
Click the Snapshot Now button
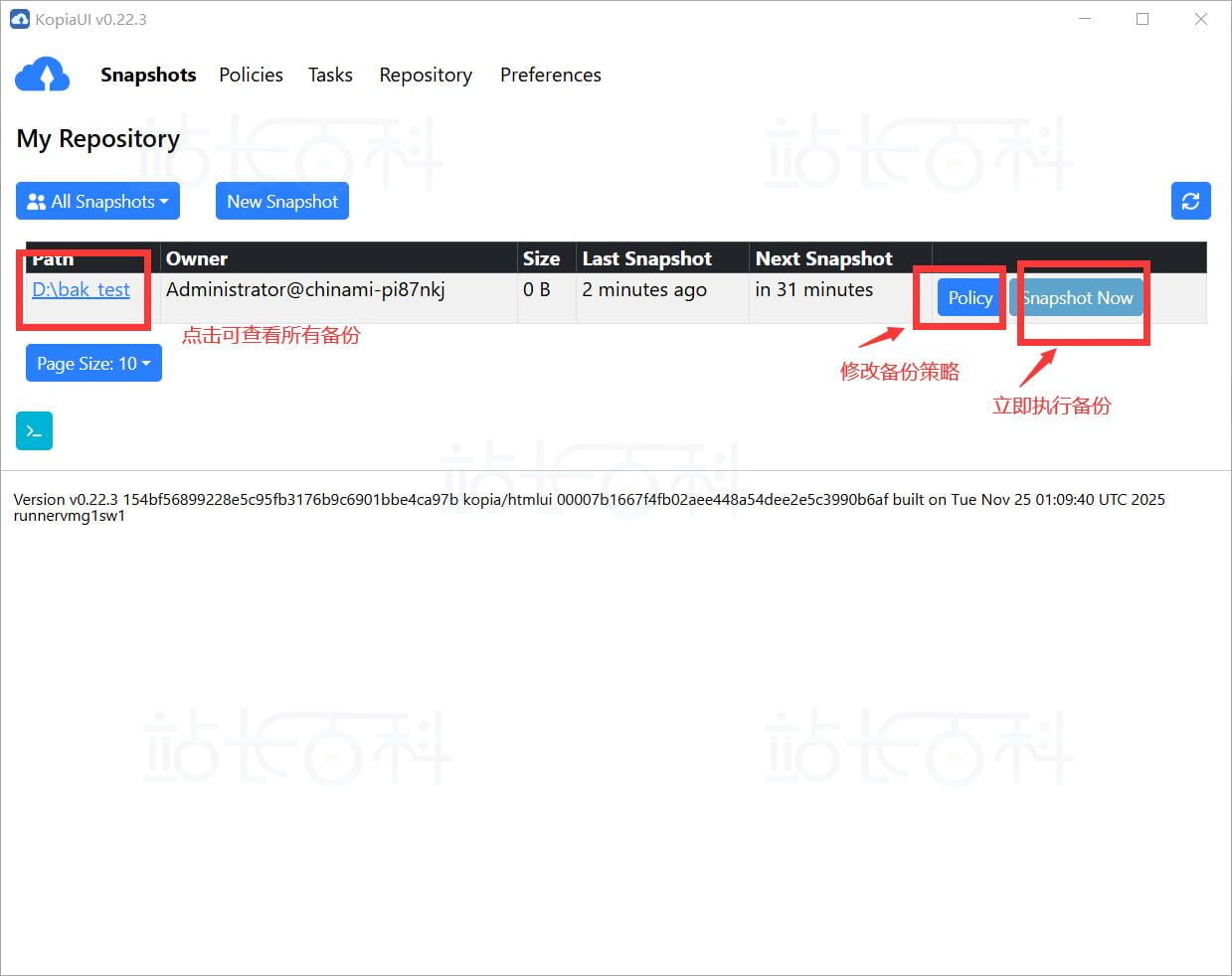click(x=1077, y=297)
